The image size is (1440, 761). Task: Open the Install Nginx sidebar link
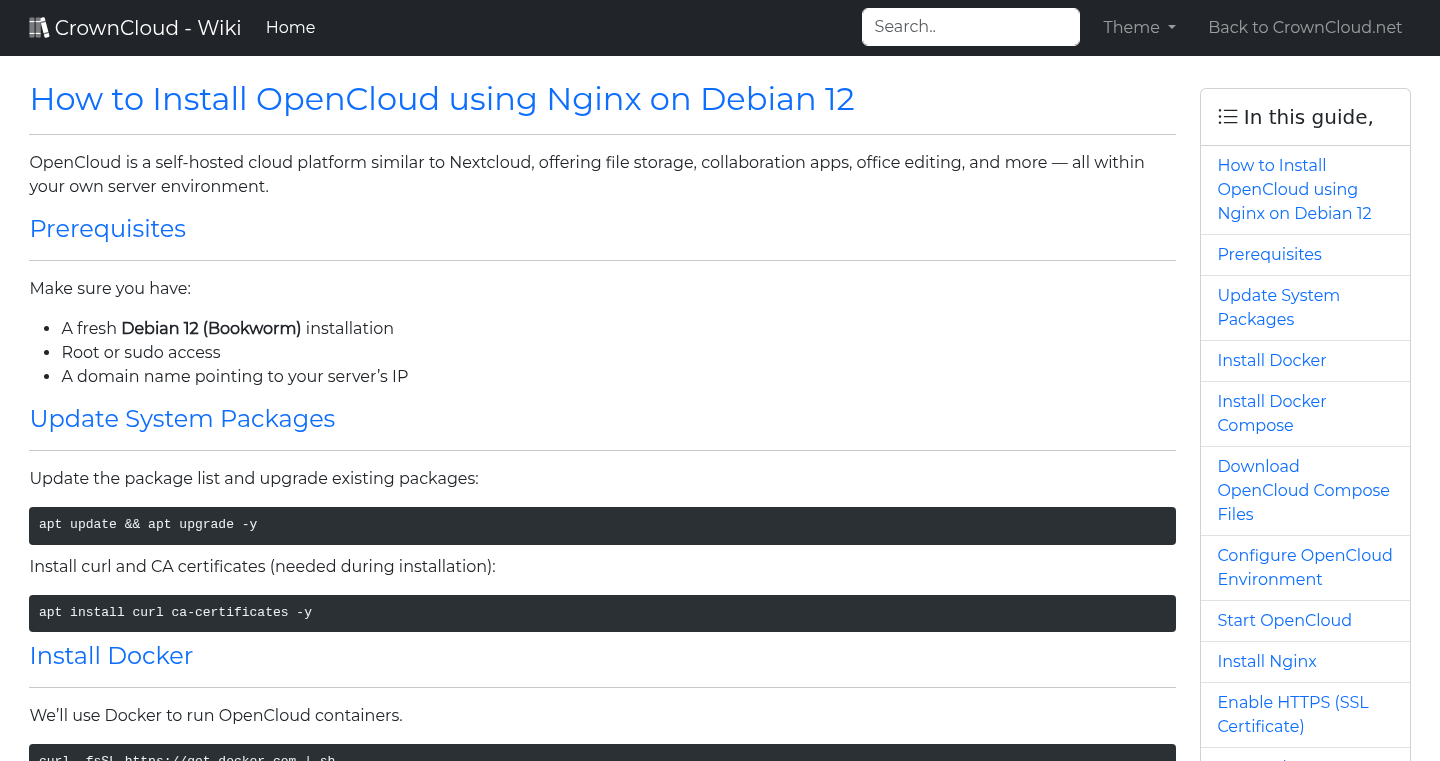pos(1266,661)
